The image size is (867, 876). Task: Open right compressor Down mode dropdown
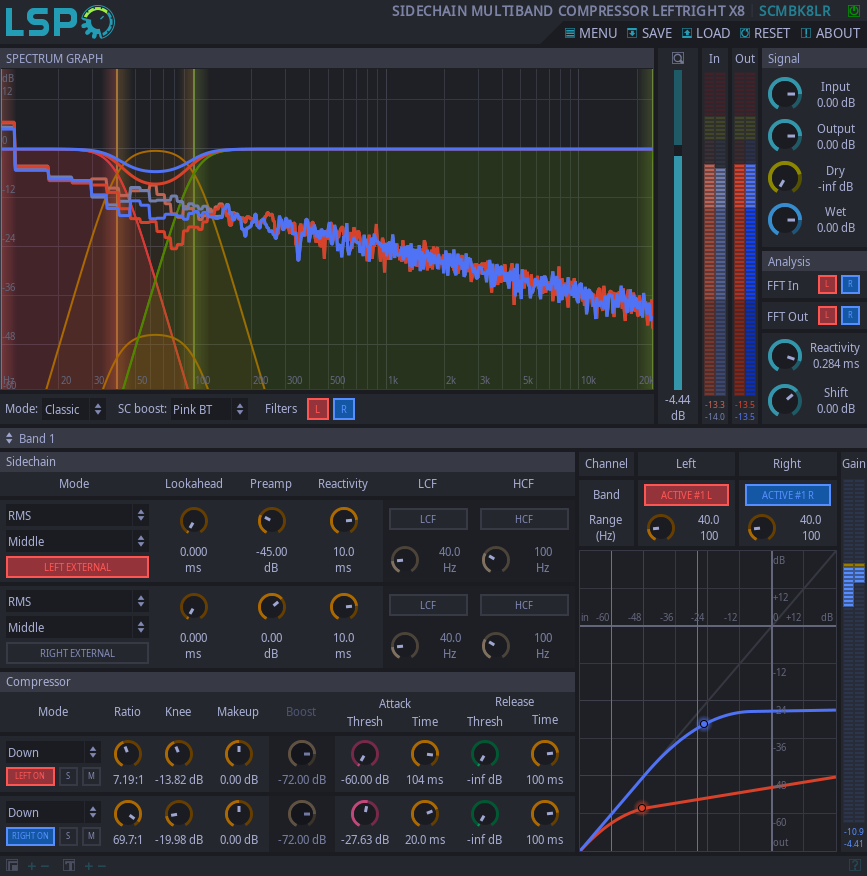(x=53, y=812)
